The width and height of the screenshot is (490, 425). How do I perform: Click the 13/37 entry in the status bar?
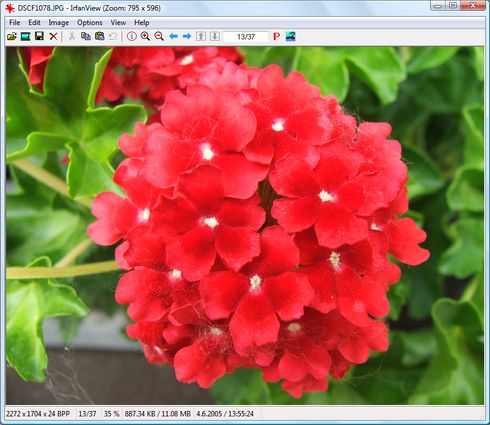87,414
